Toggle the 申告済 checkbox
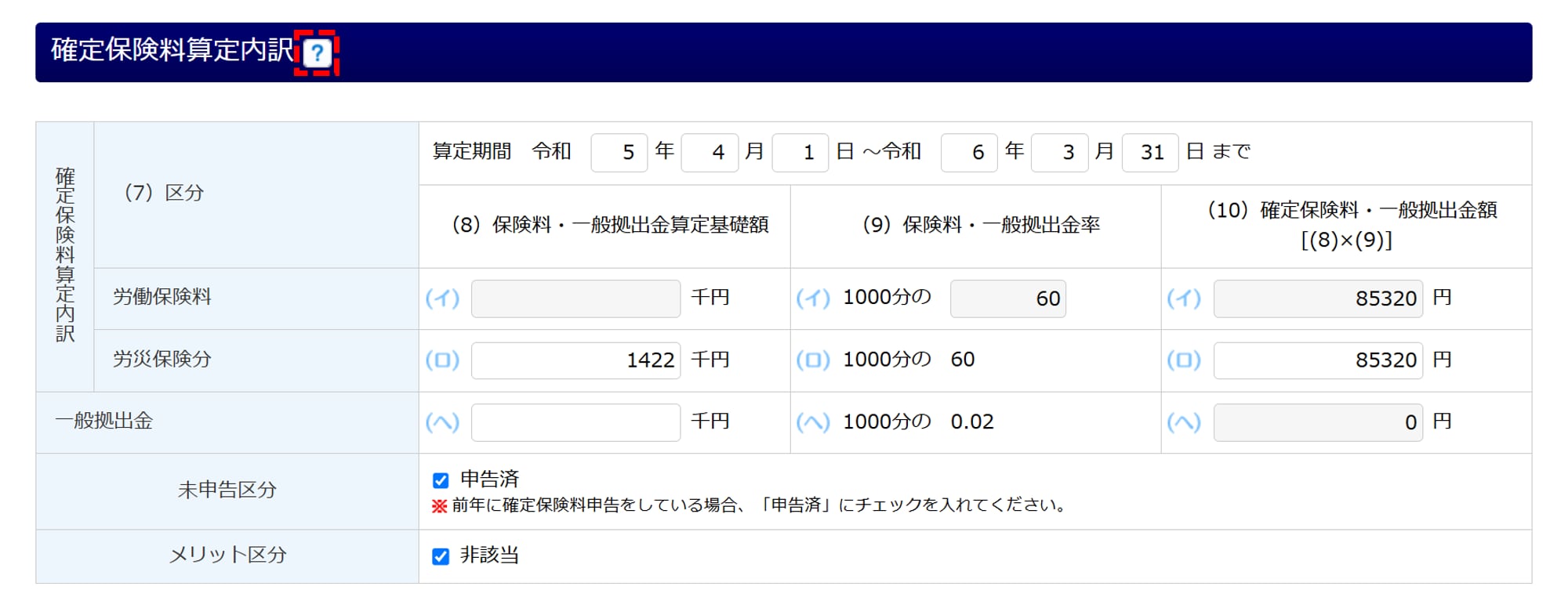This screenshot has width=1568, height=608. click(x=441, y=480)
